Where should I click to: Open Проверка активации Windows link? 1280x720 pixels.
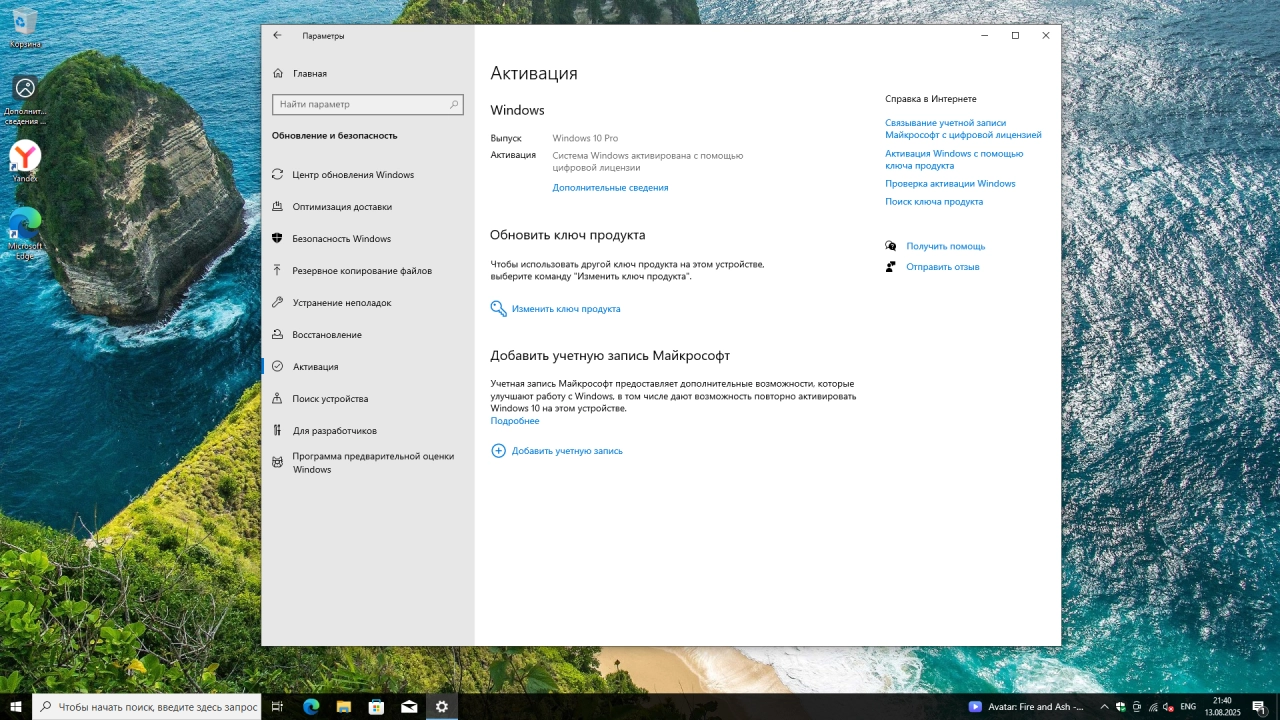click(x=950, y=183)
